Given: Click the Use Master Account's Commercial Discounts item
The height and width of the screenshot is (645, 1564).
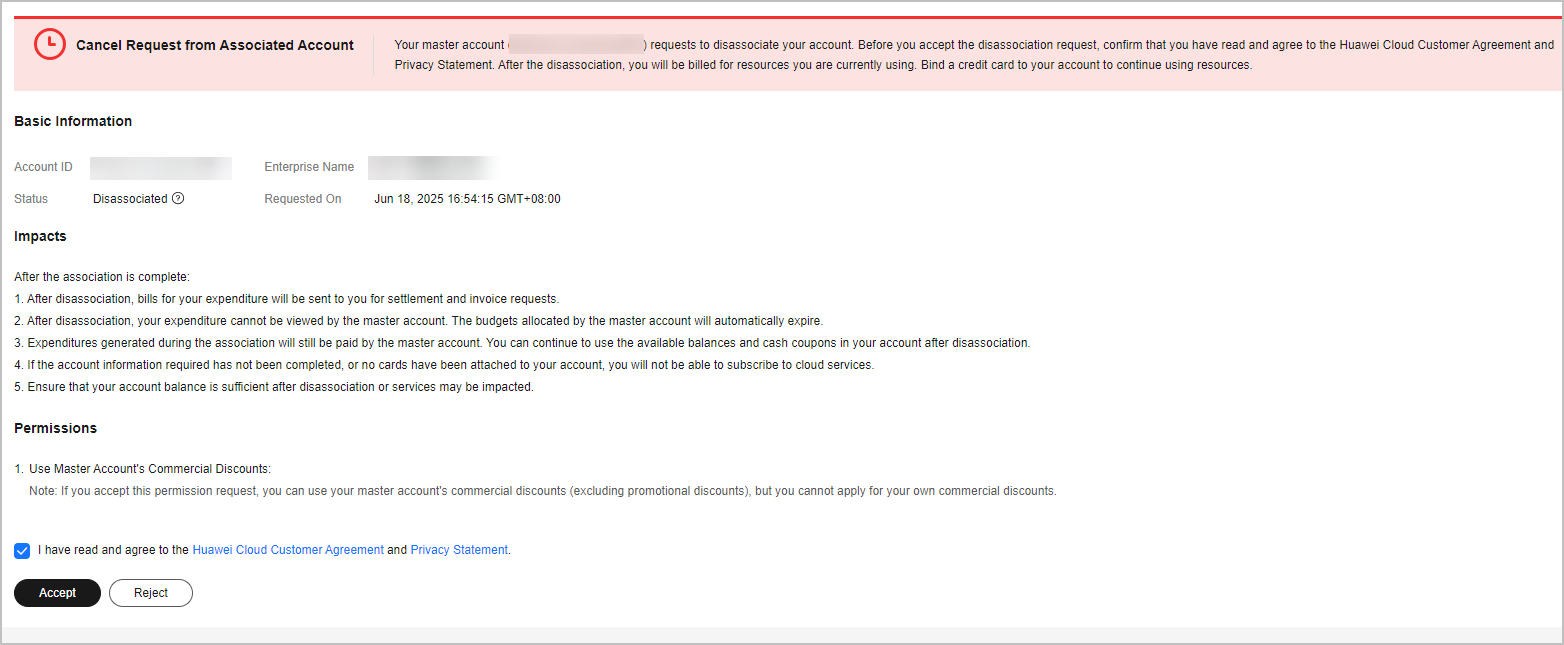Looking at the screenshot, I should (x=143, y=469).
